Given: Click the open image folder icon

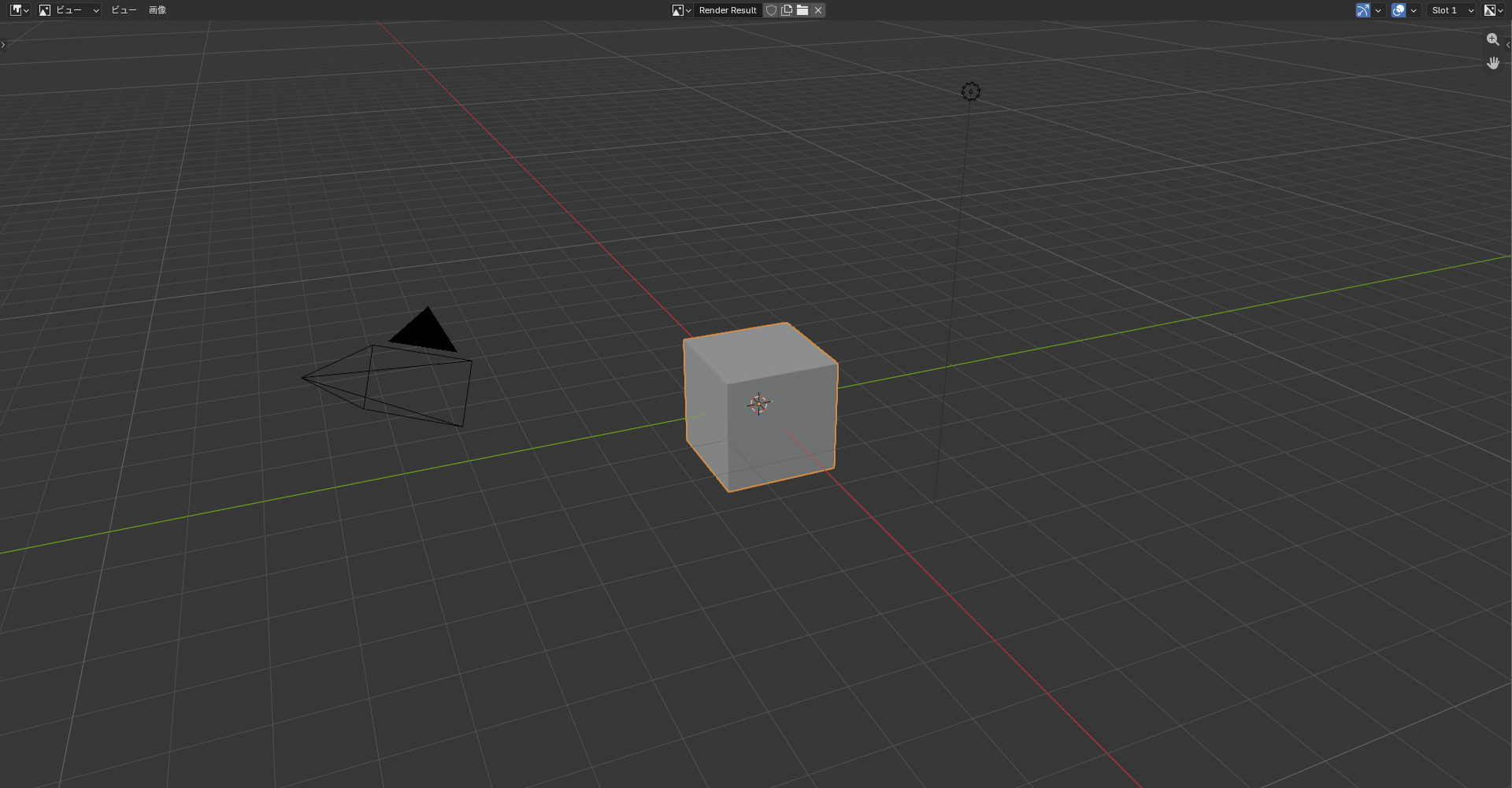Looking at the screenshot, I should pos(802,10).
